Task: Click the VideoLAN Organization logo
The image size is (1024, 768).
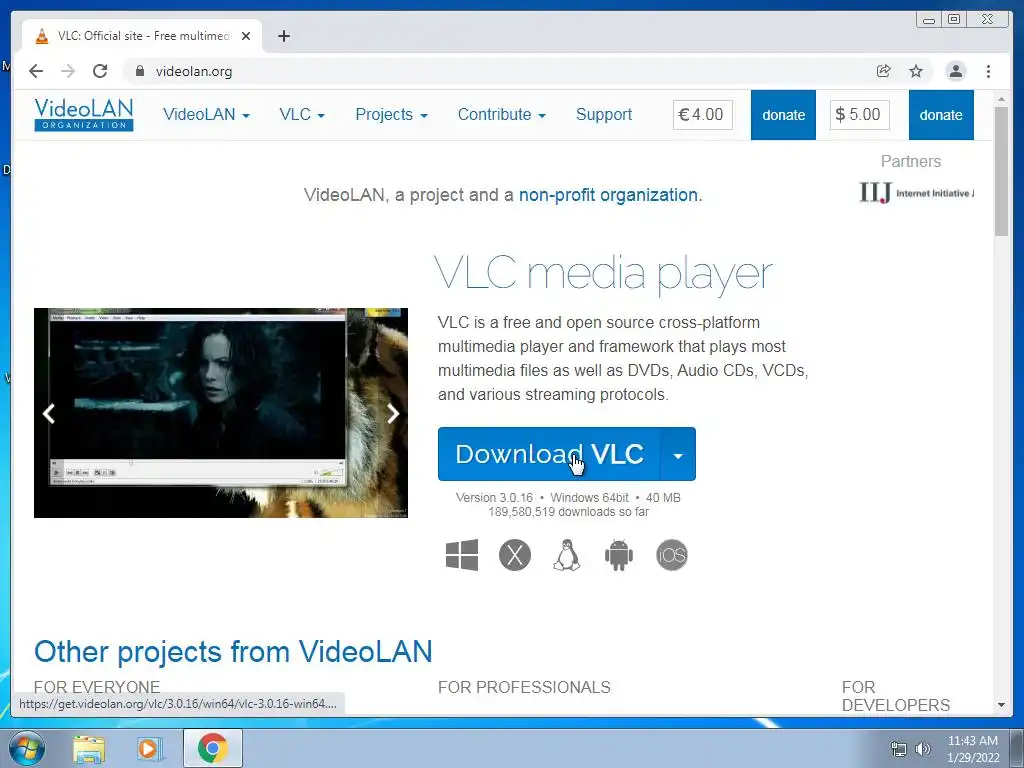Action: pos(84,114)
